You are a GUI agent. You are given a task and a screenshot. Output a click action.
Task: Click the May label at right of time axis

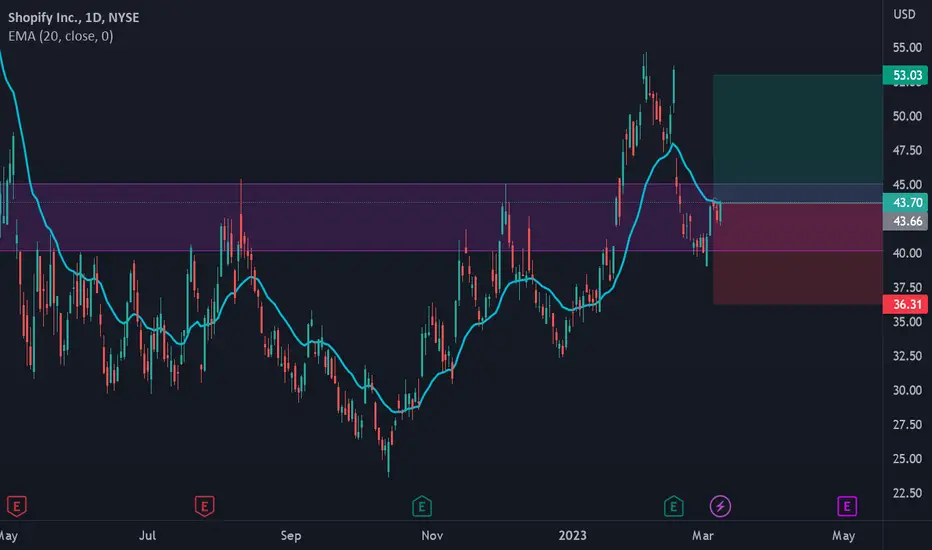click(x=843, y=536)
